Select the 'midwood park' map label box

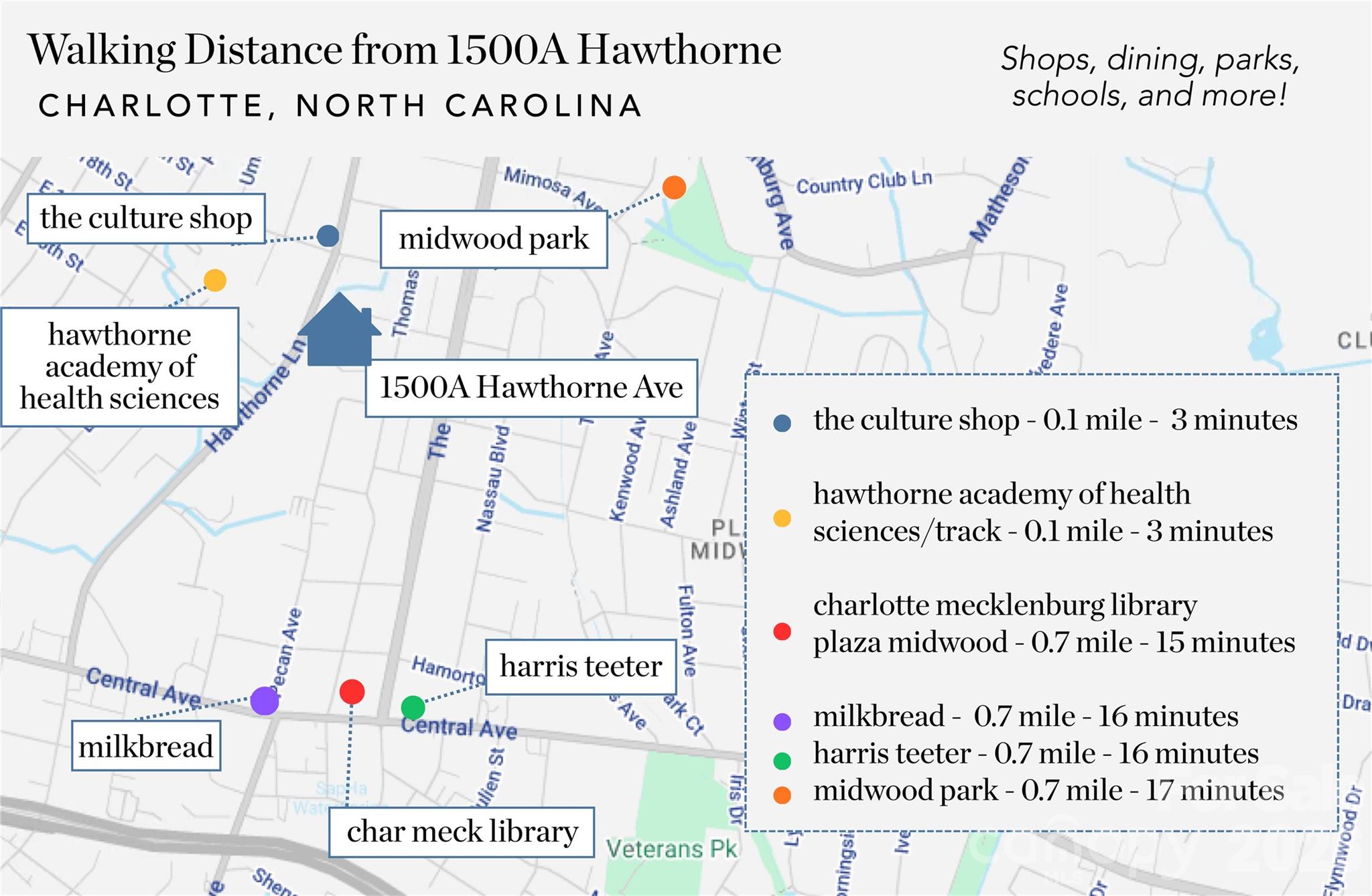point(494,239)
